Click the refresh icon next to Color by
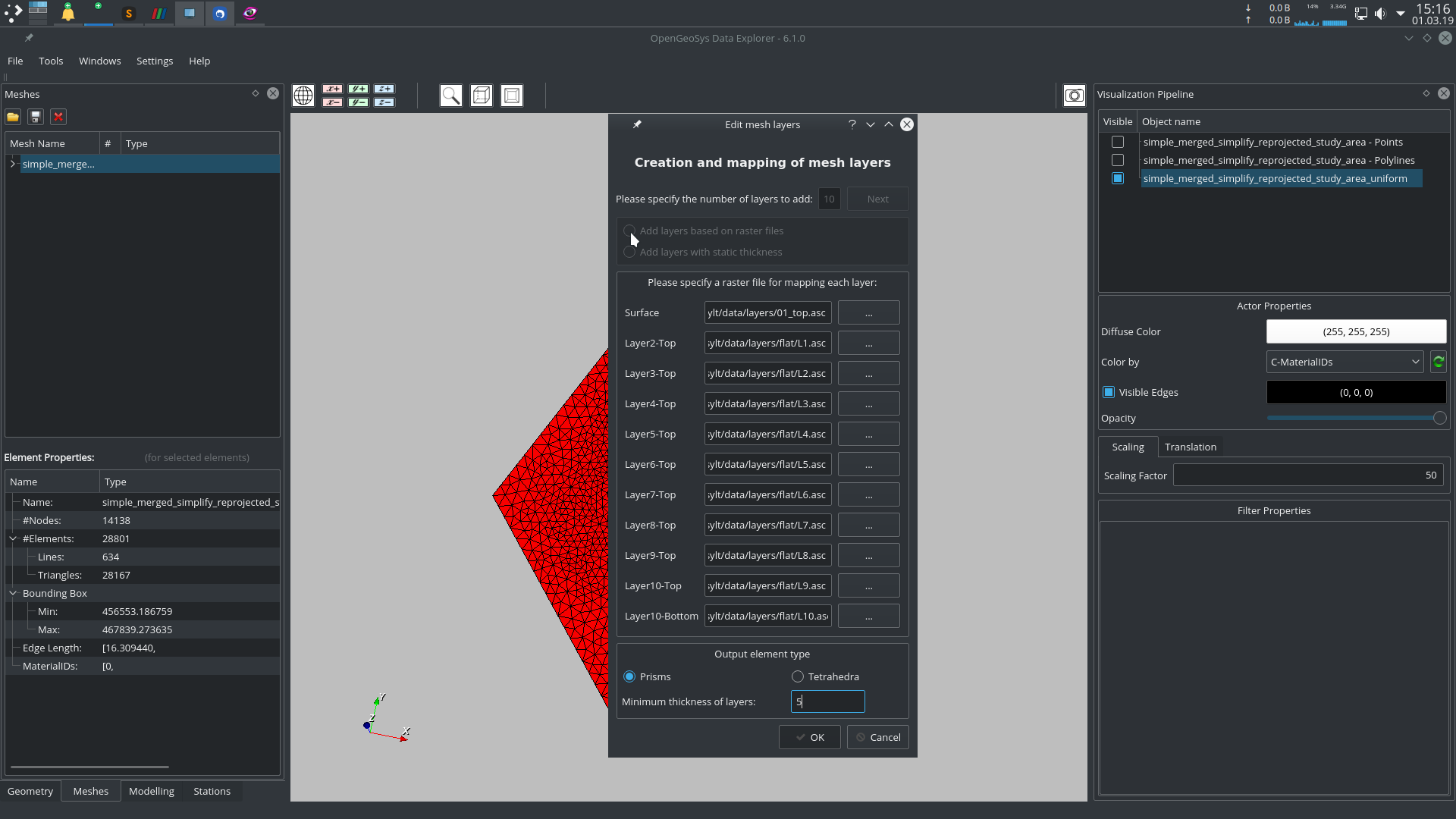Image resolution: width=1456 pixels, height=819 pixels. 1439,362
